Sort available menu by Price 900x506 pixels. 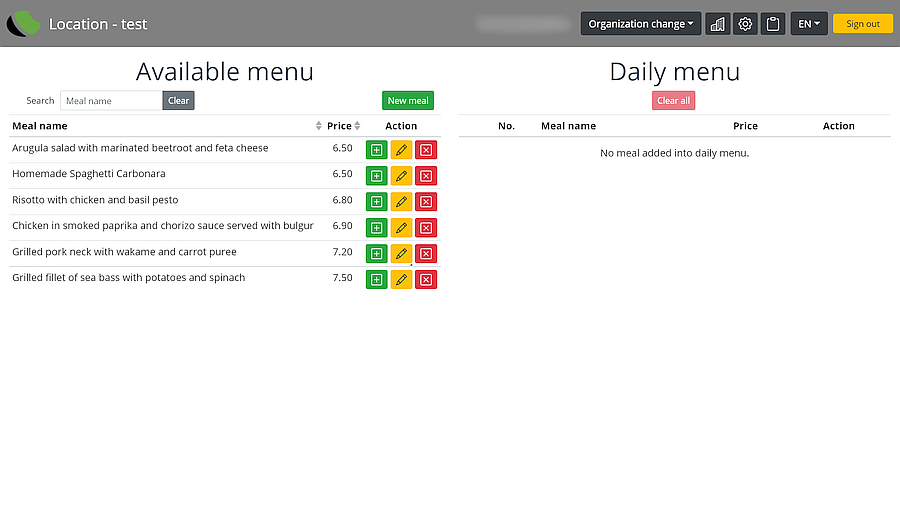(357, 126)
